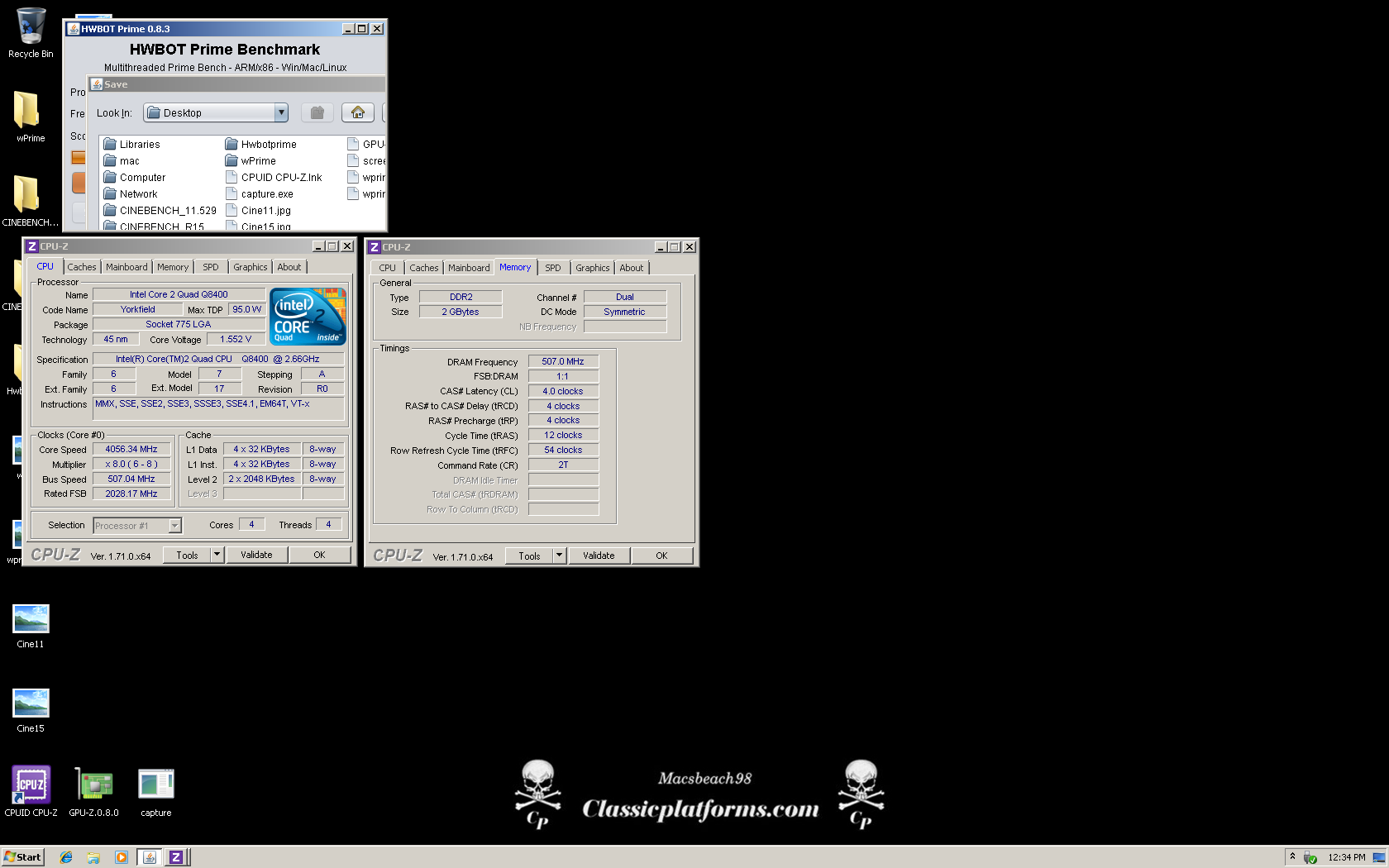Click the DRAM Frequency 507.0 MHz field
The image size is (1389, 868).
coord(563,361)
